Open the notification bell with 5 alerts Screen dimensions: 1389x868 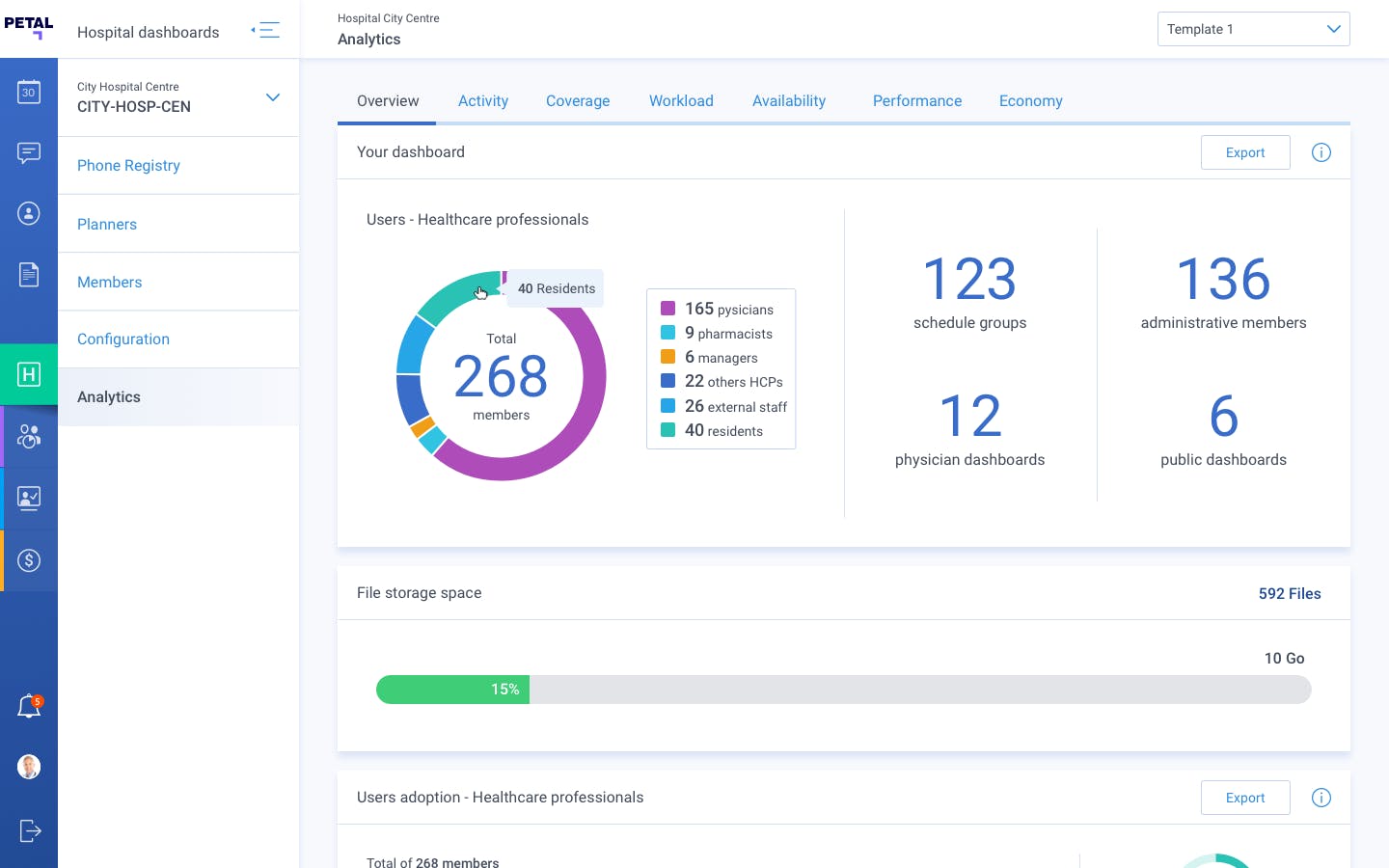pos(29,706)
